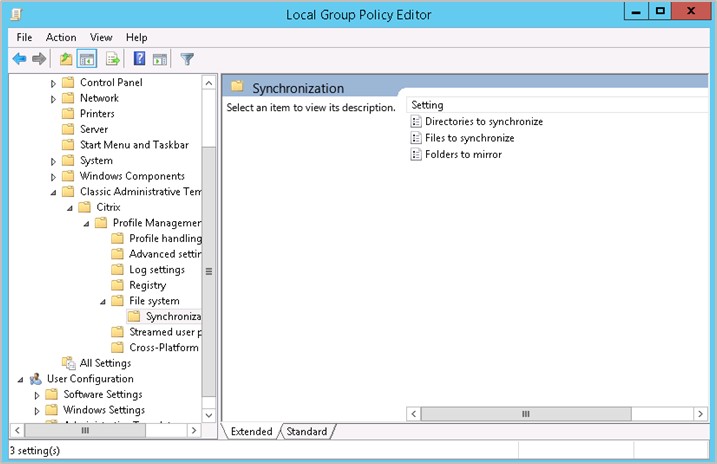717x464 pixels.
Task: Switch to the Standard tab
Action: pos(307,432)
